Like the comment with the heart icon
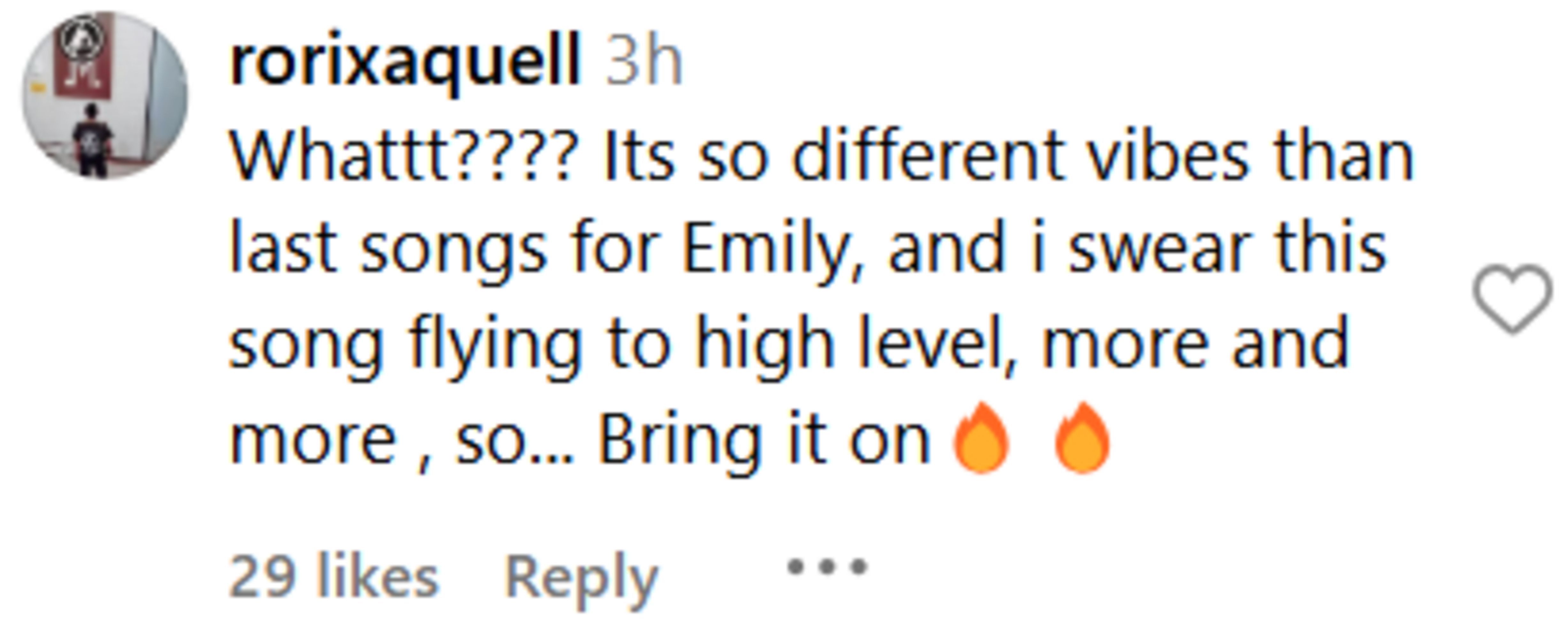Image resolution: width=1568 pixels, height=639 pixels. click(x=1512, y=298)
